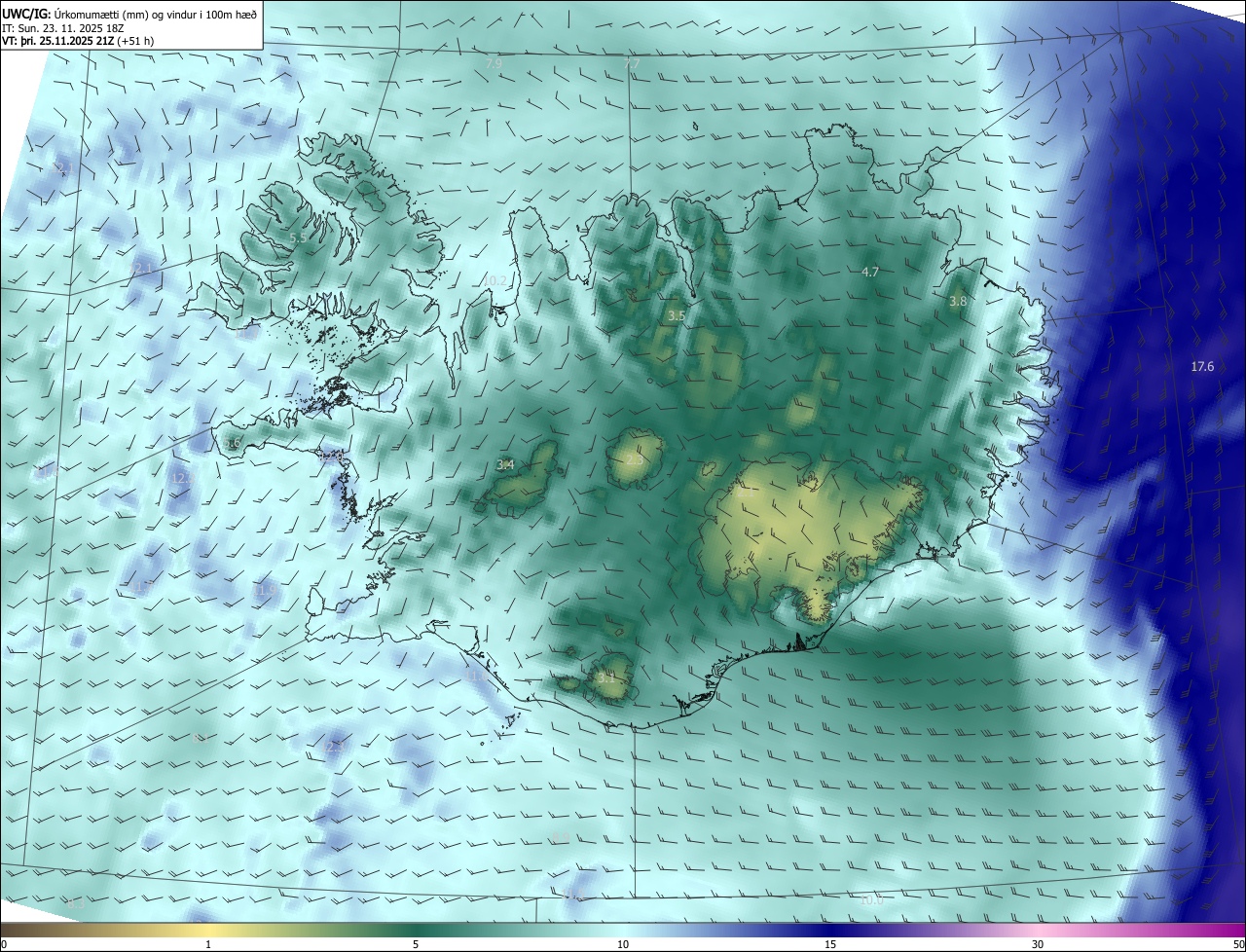Select the 3.8 value label on the map
Screen dimensions: 1246x952
(958, 302)
